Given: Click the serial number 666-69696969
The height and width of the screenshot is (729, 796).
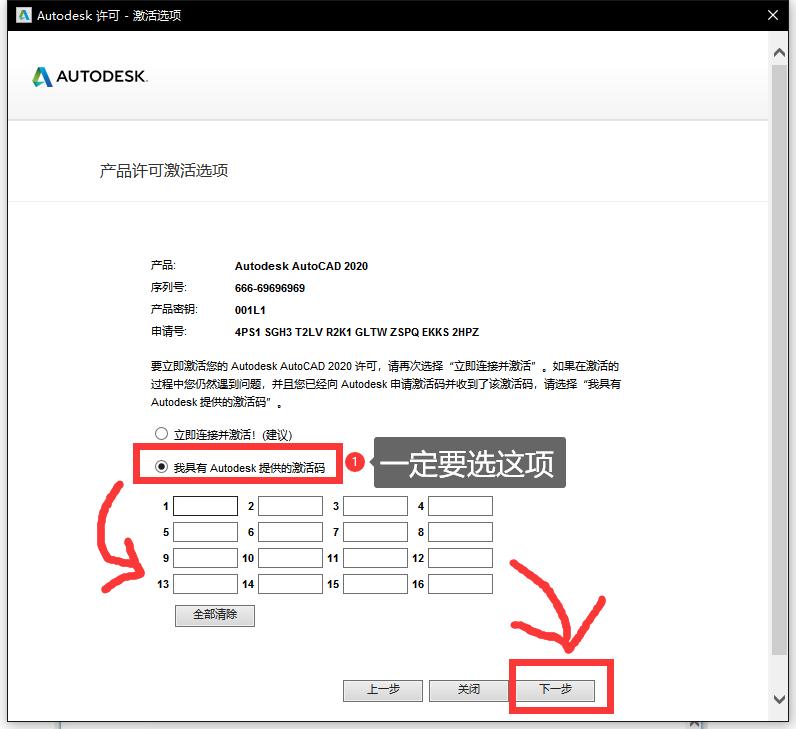Looking at the screenshot, I should [270, 288].
